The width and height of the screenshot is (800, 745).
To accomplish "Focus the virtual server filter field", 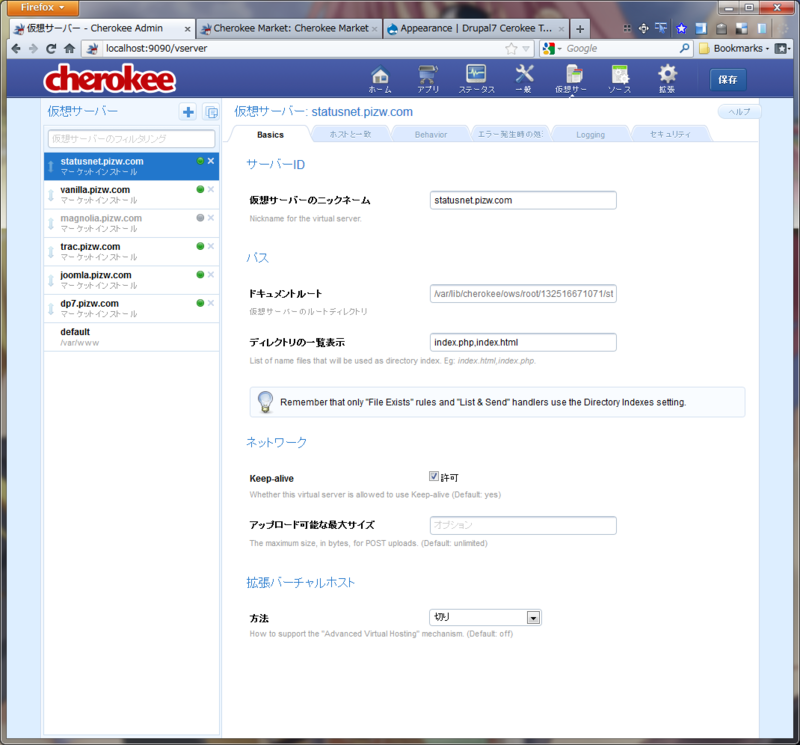I will (132, 139).
